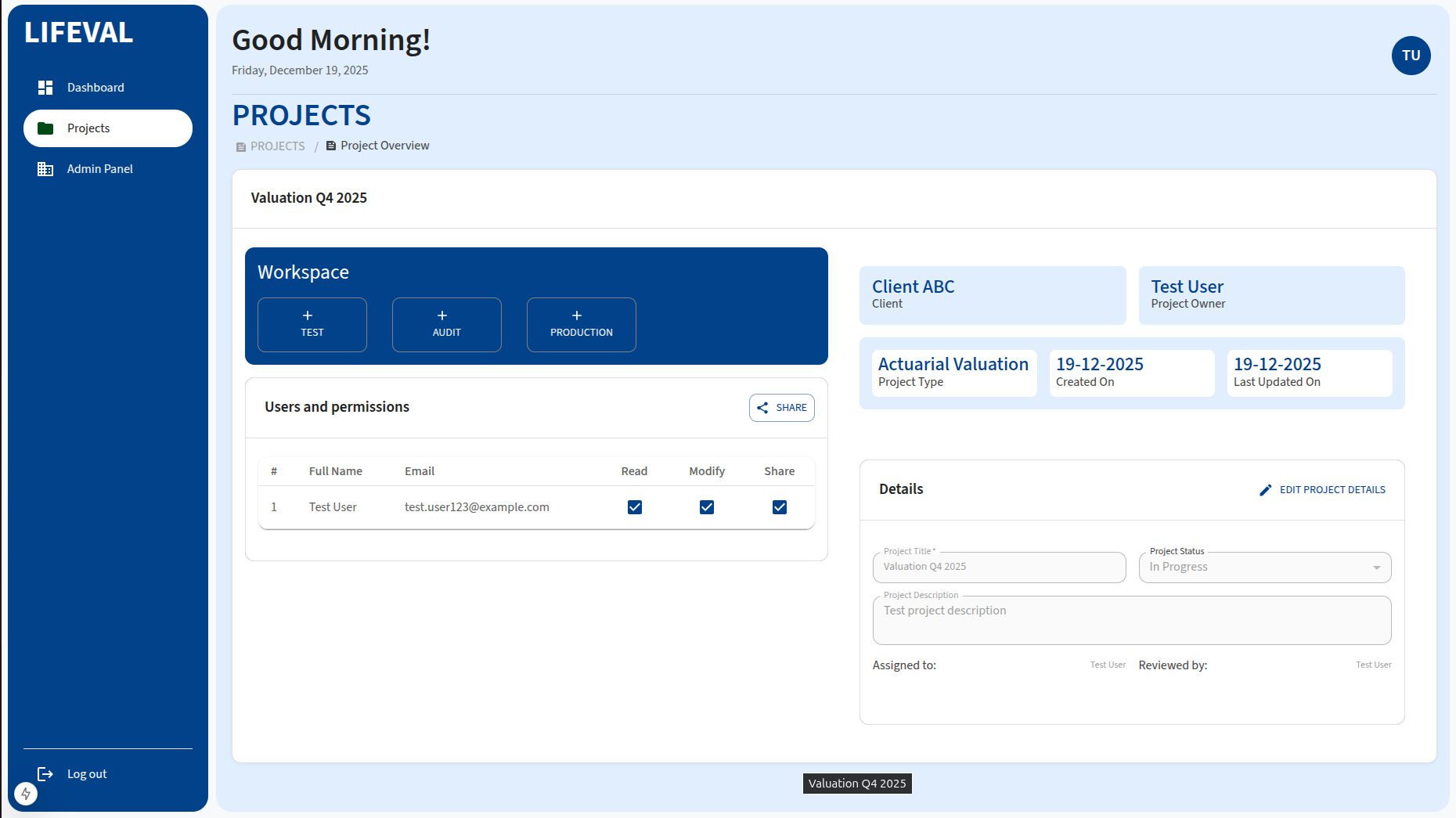Click the share icon in Users and permissions

tap(762, 408)
